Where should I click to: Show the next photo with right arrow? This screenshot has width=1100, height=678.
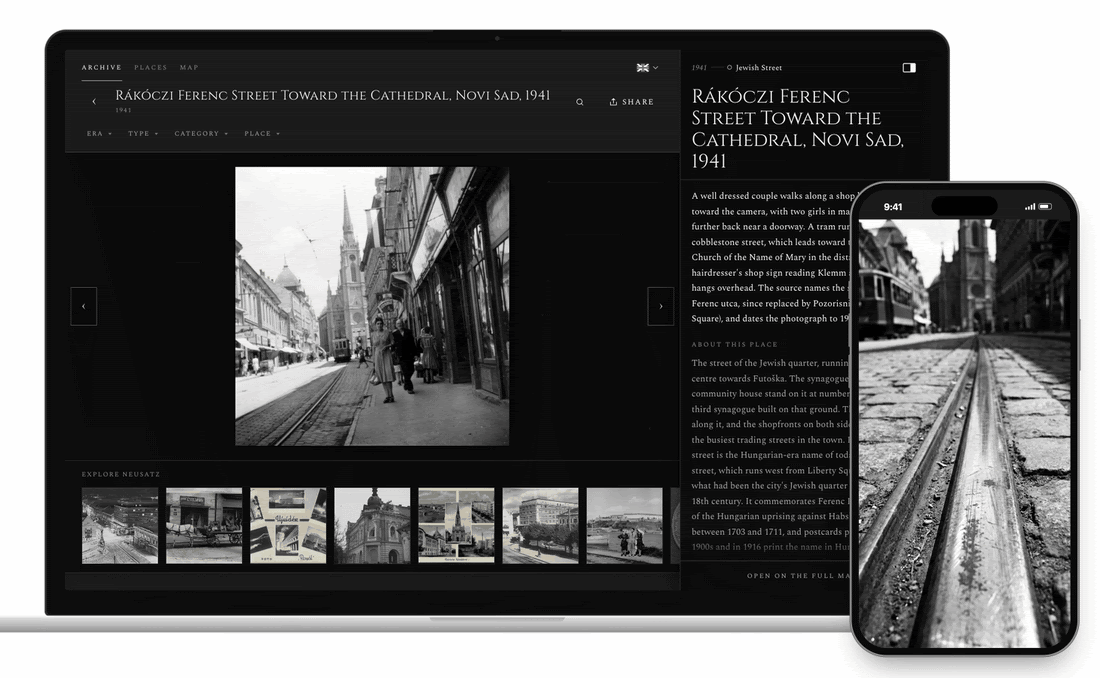660,306
